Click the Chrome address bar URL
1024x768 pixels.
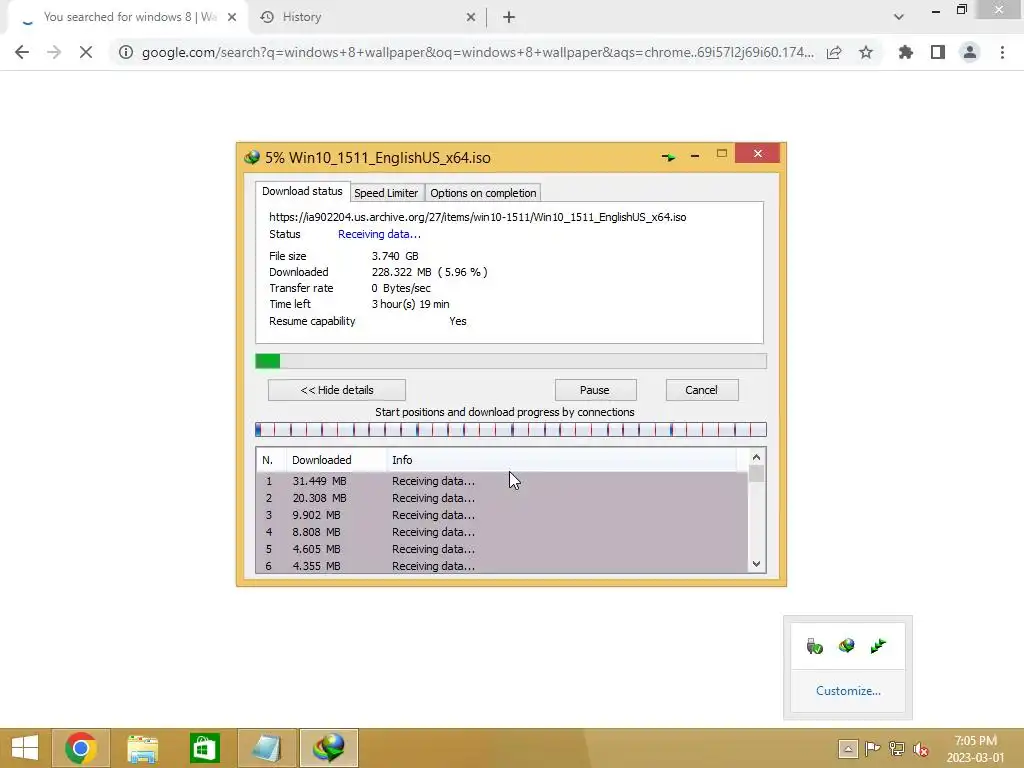pos(478,52)
